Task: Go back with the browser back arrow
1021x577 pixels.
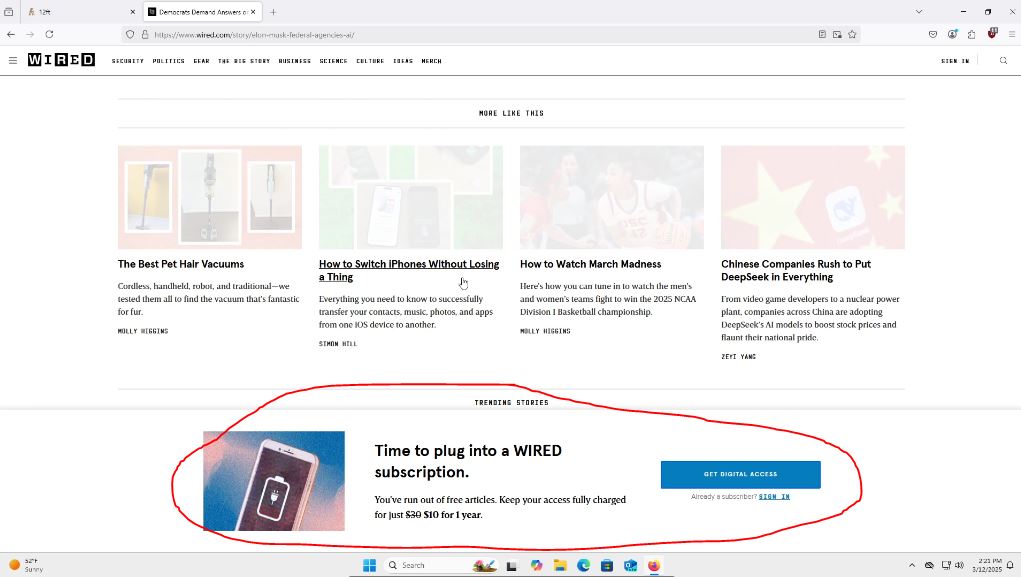Action: (x=11, y=35)
